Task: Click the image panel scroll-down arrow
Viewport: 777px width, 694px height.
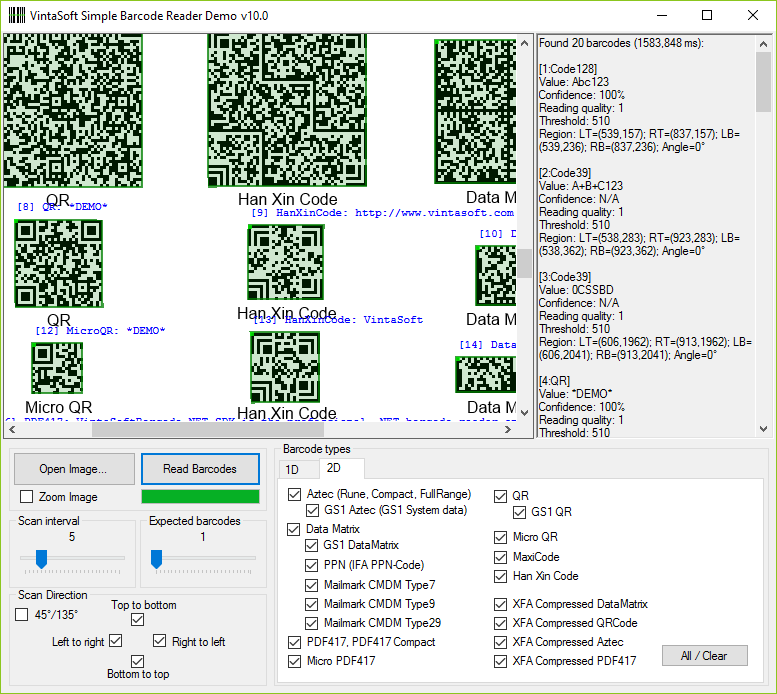Action: point(524,413)
